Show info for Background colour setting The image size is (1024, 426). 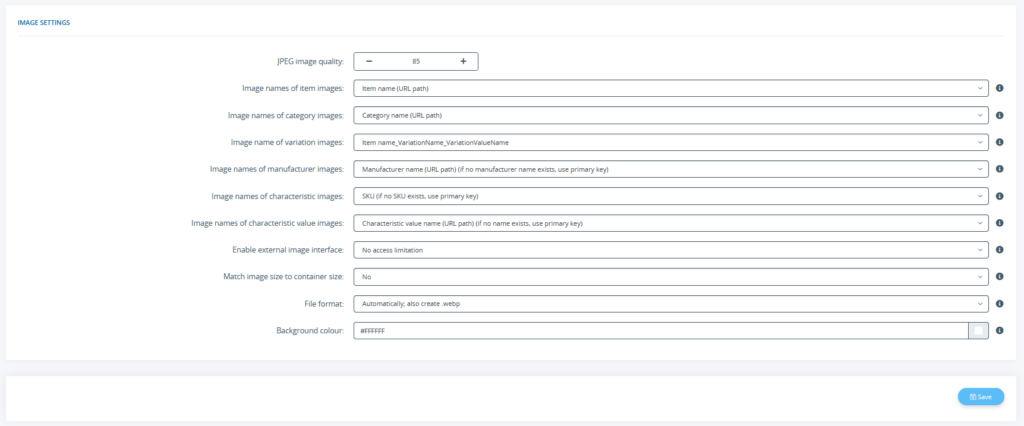(x=999, y=331)
